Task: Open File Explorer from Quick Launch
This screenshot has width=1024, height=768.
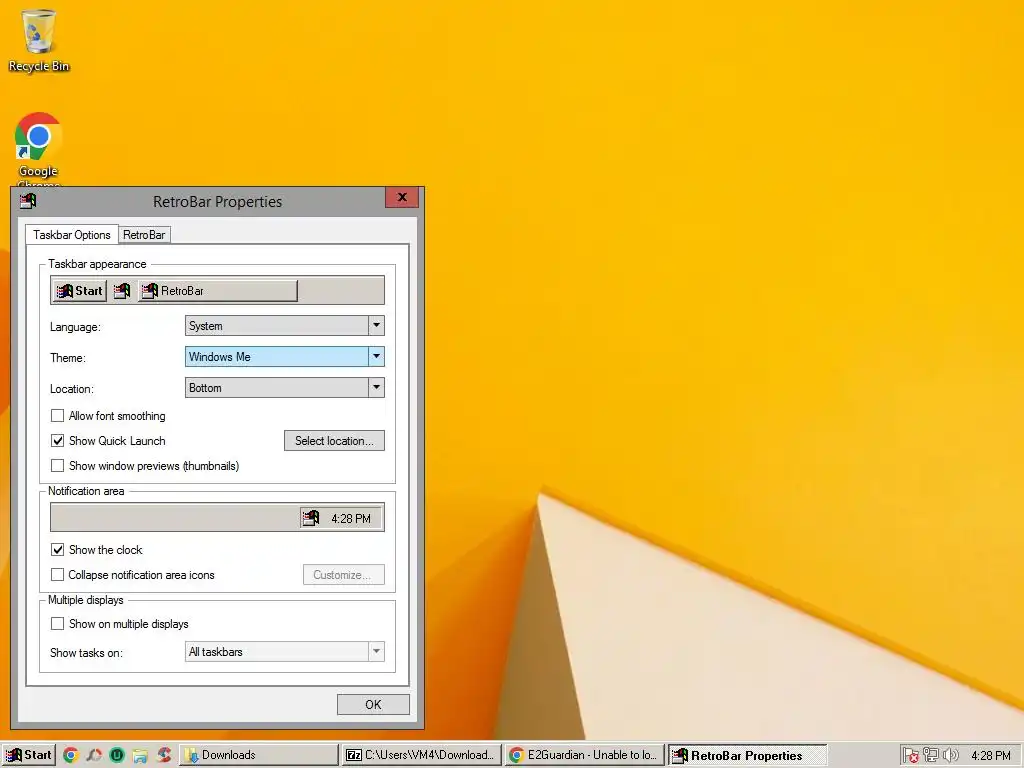Action: 140,756
